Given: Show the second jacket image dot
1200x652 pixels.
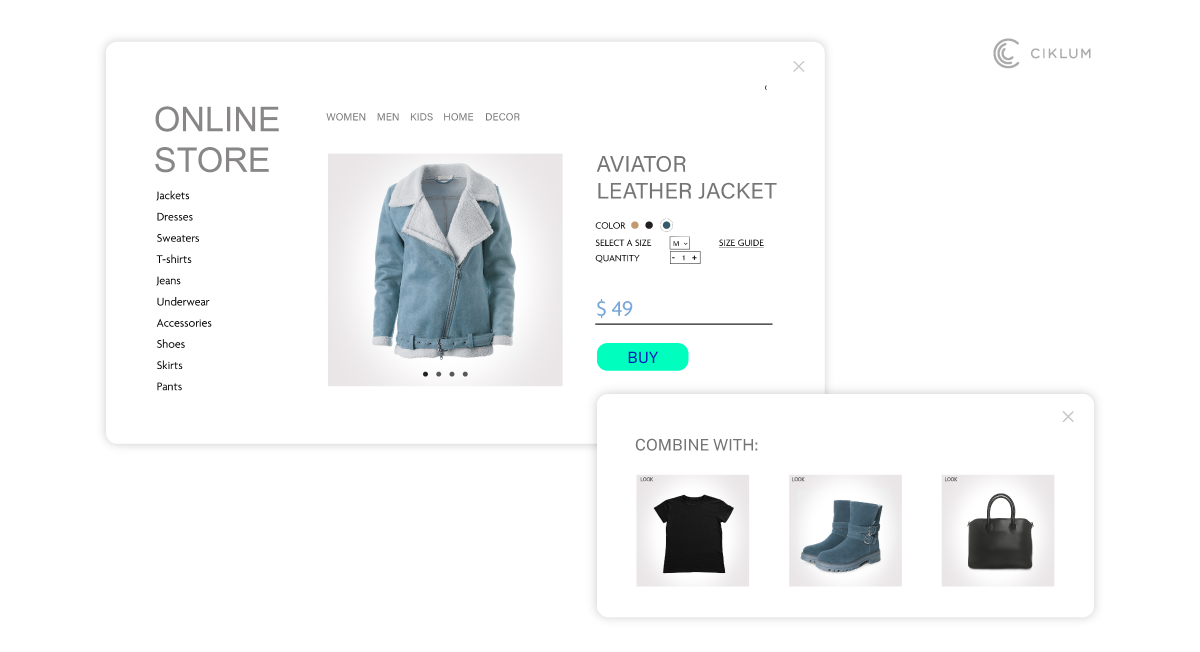Looking at the screenshot, I should pos(438,374).
